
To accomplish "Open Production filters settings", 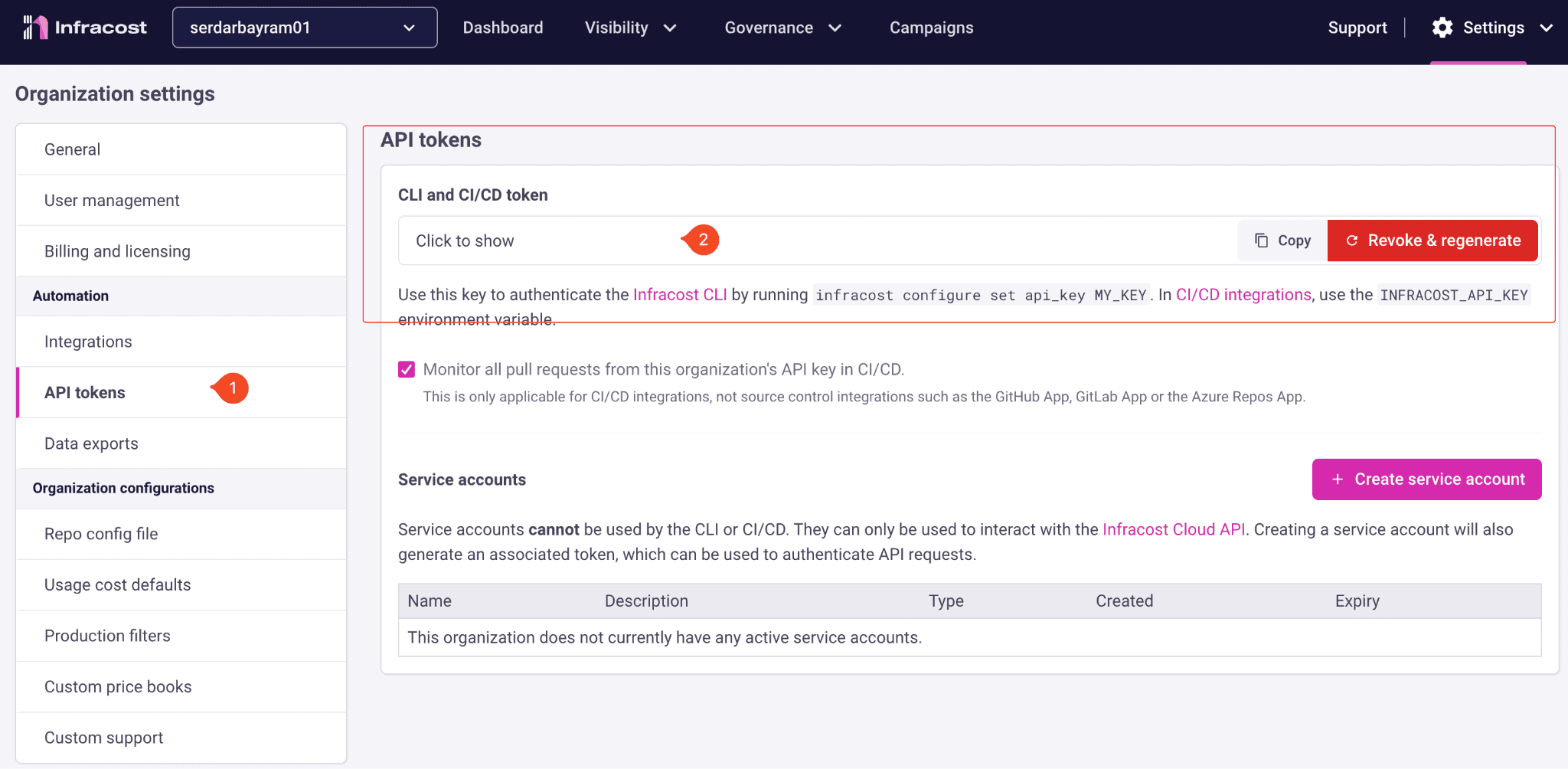I will 181,636.
